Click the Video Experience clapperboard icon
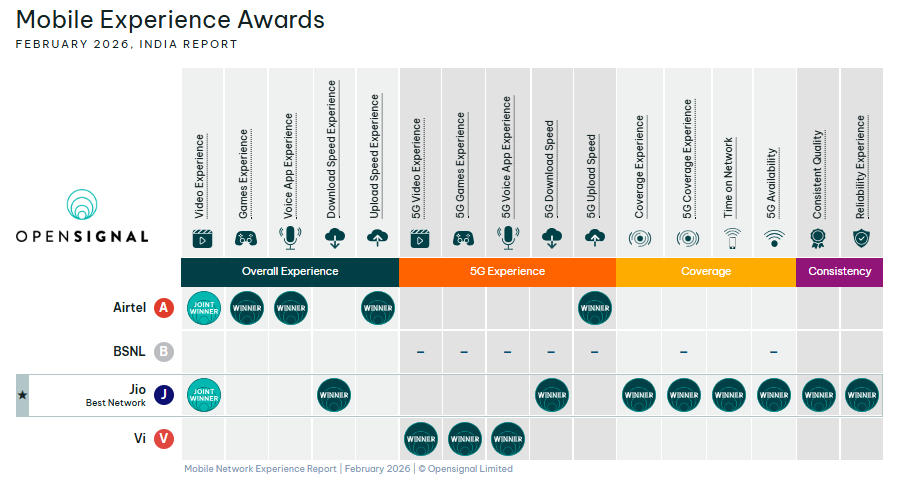906x486 pixels. click(x=203, y=239)
